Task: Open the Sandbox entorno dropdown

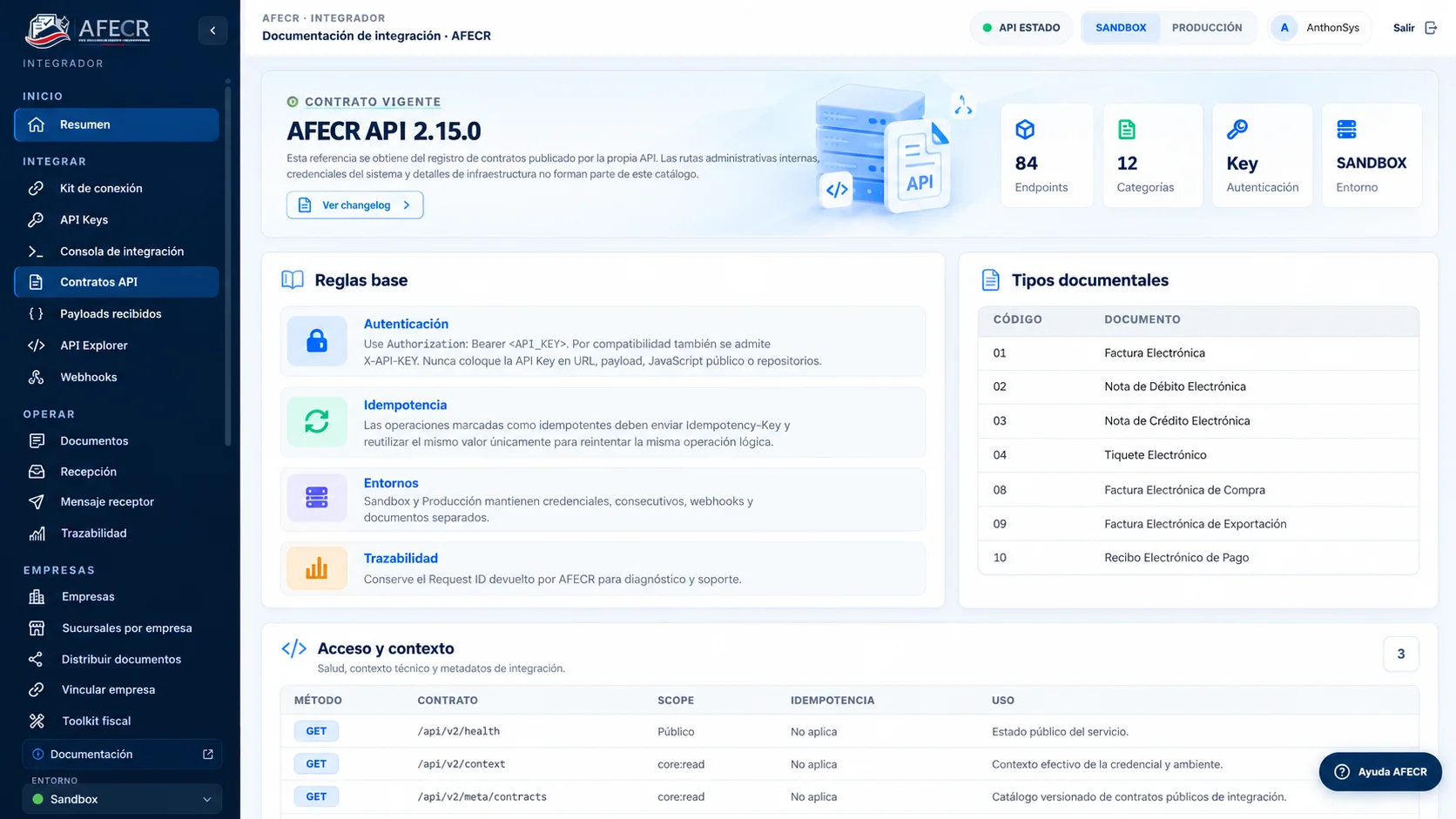Action: [122, 799]
